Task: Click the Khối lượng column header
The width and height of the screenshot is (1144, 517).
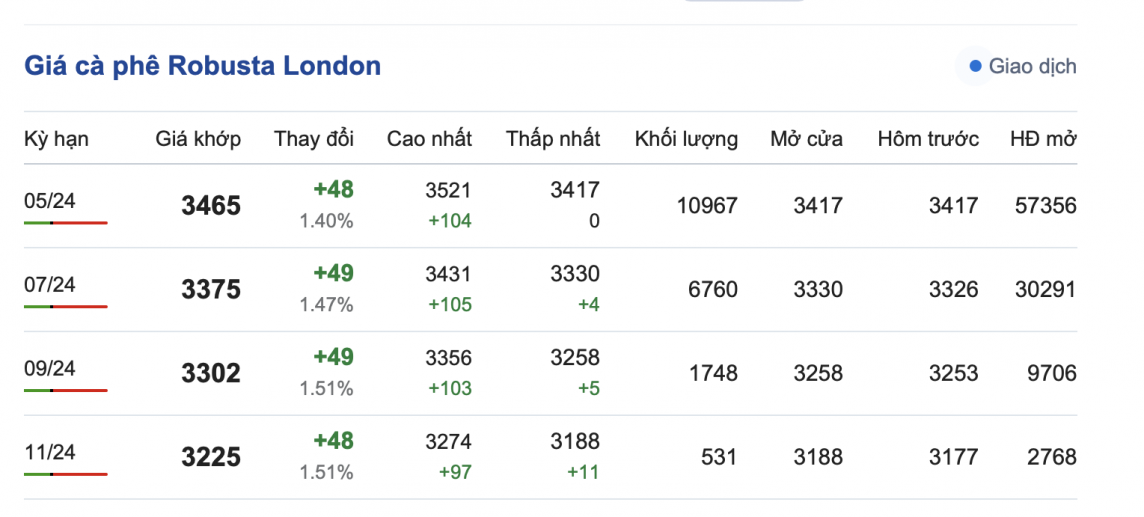Action: (686, 139)
